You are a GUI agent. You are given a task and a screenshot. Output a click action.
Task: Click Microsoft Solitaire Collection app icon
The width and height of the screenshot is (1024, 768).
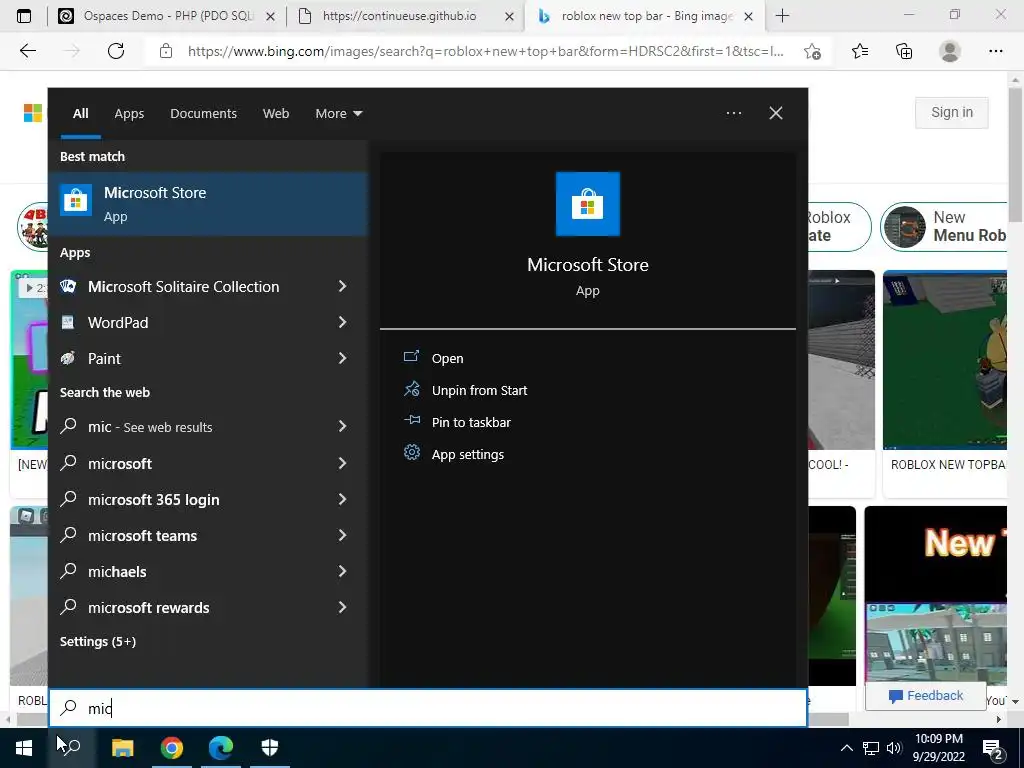click(x=68, y=286)
